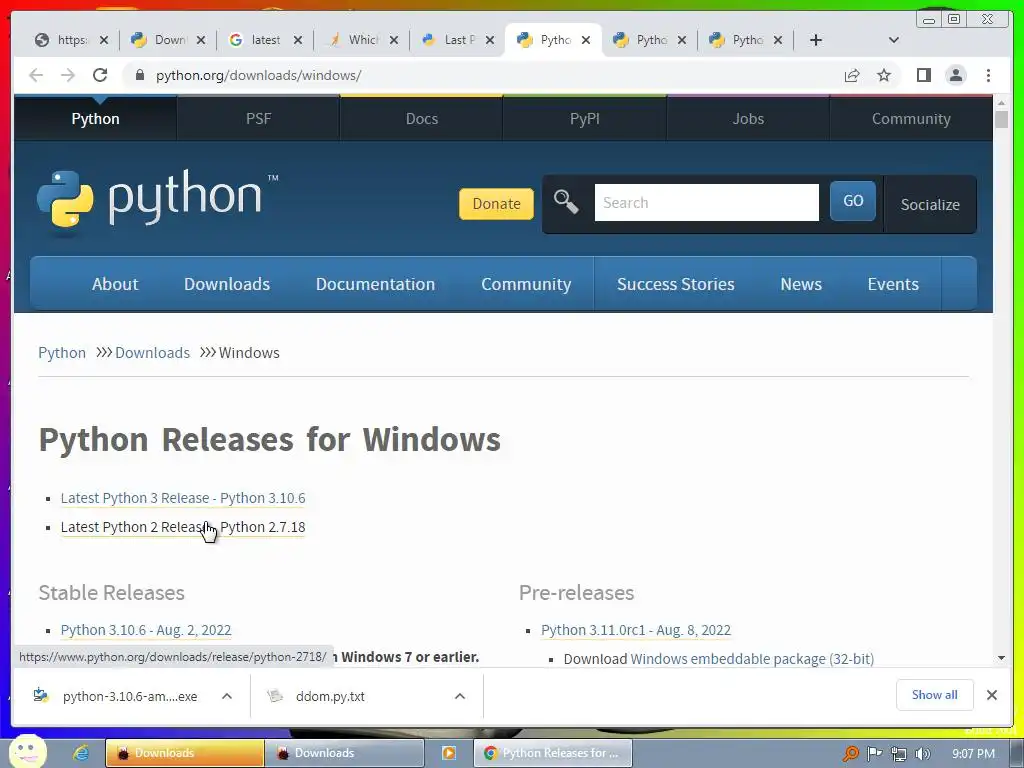
Task: Click the orange magnifier tray icon
Action: (850, 754)
